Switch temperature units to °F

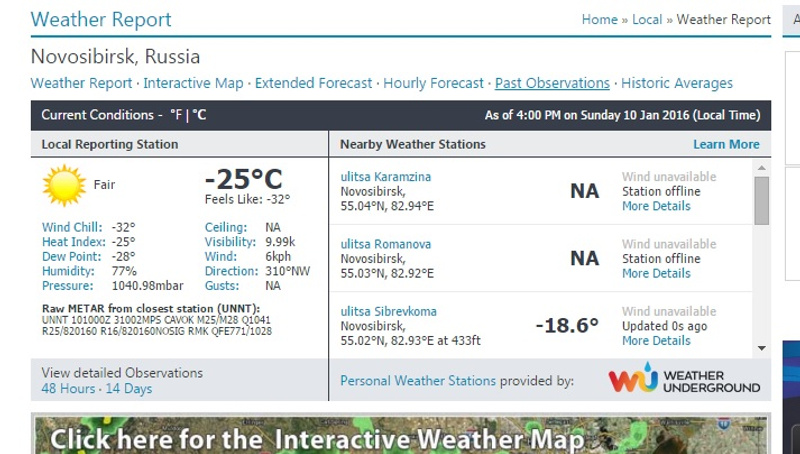pos(176,115)
